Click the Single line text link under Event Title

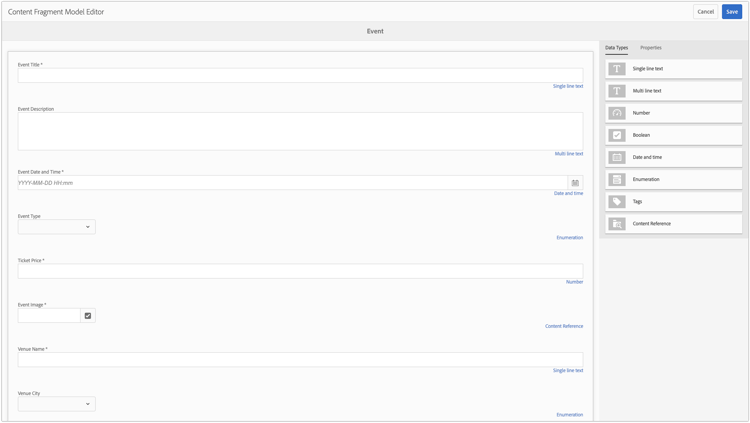pos(568,86)
